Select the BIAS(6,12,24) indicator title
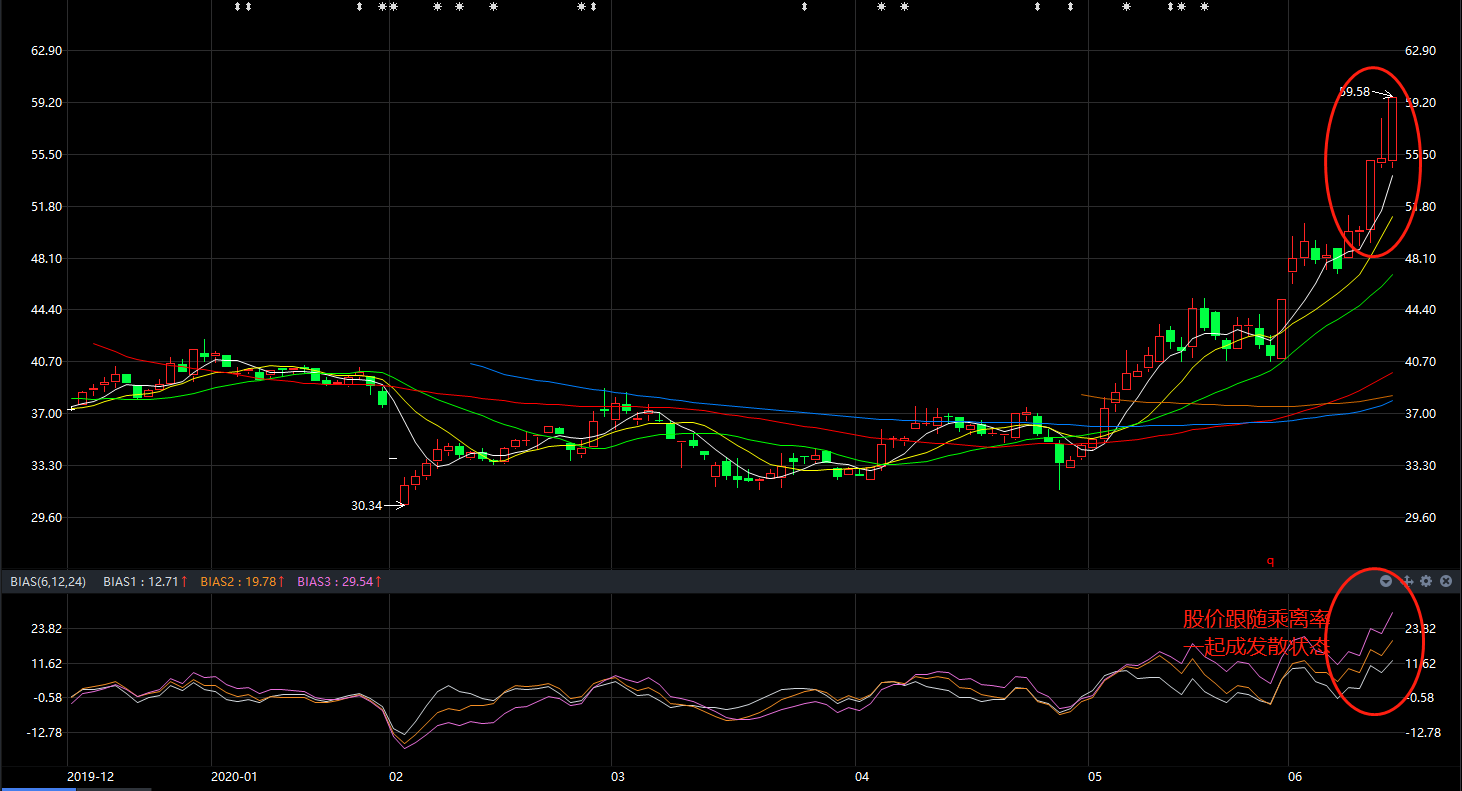The height and width of the screenshot is (791, 1462). [48, 581]
